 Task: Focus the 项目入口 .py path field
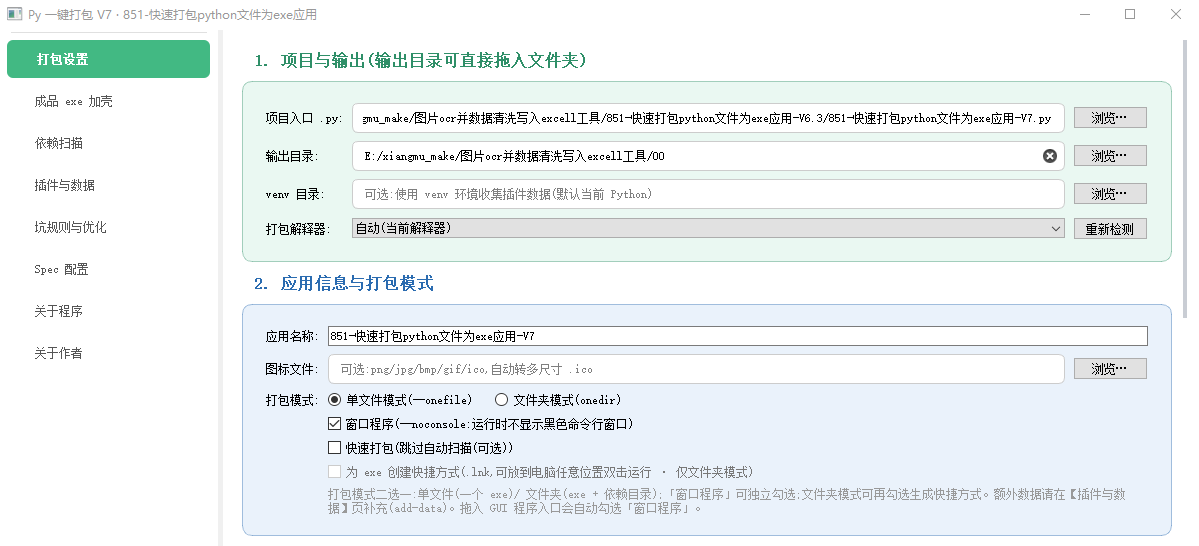click(x=708, y=118)
